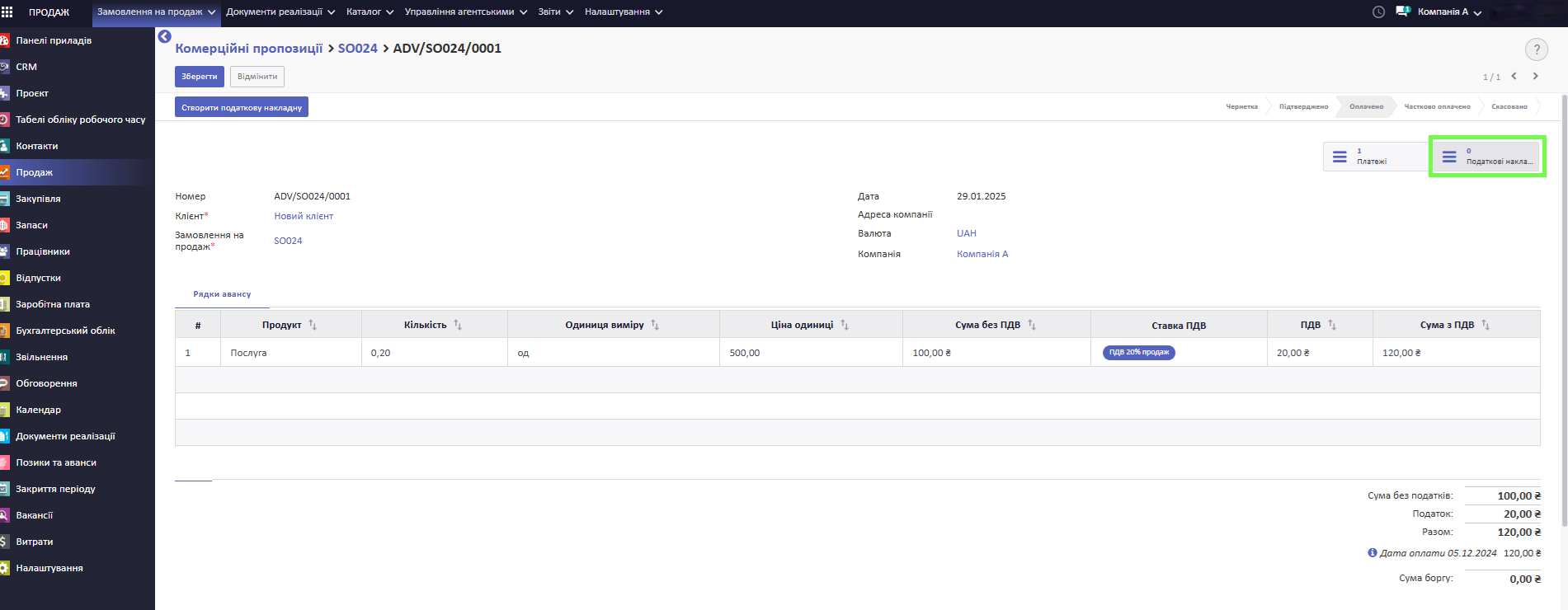Open the Заробітна плата sidebar icon
The height and width of the screenshot is (610, 1568).
[x=4, y=304]
